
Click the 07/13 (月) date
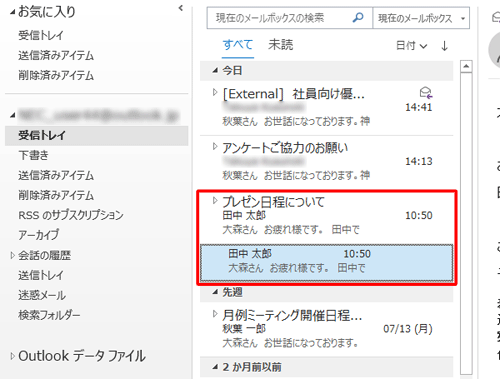[408, 329]
